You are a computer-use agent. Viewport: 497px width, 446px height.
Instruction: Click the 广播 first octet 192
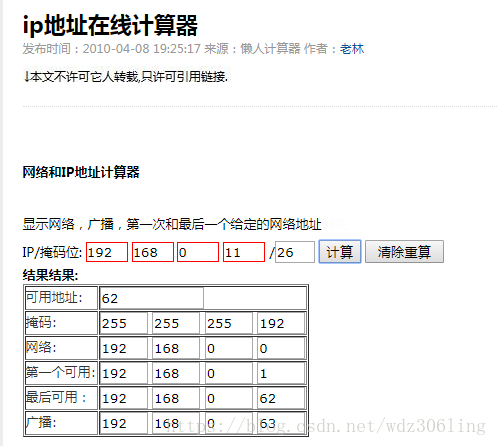coord(124,423)
